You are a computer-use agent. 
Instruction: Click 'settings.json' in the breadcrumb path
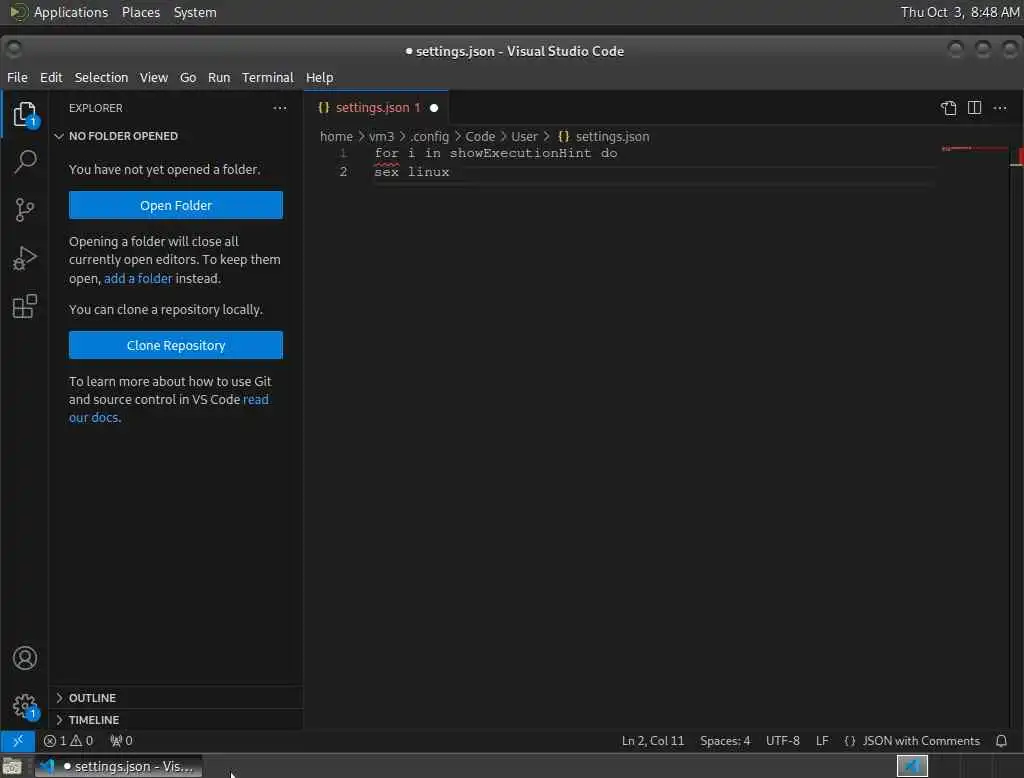point(612,136)
